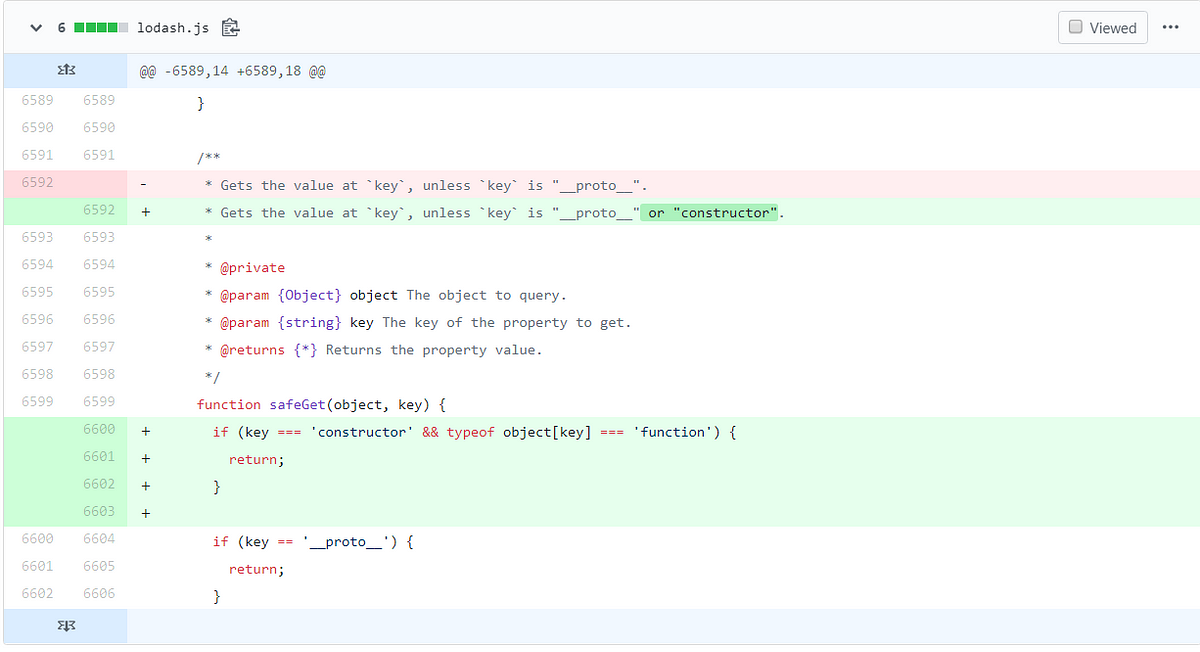Expand hidden lines above the hunk
This screenshot has width=1200, height=652.
point(66,71)
